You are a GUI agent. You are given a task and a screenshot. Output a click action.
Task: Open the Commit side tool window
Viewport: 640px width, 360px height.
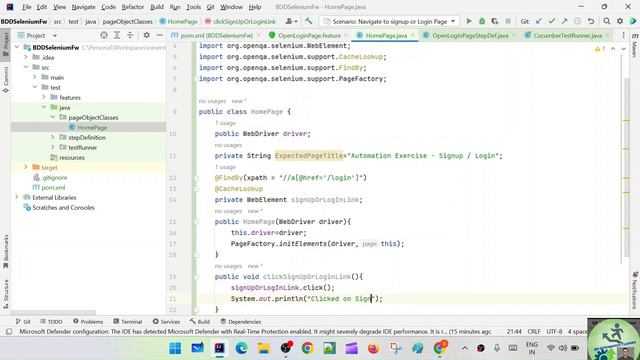pos(5,80)
